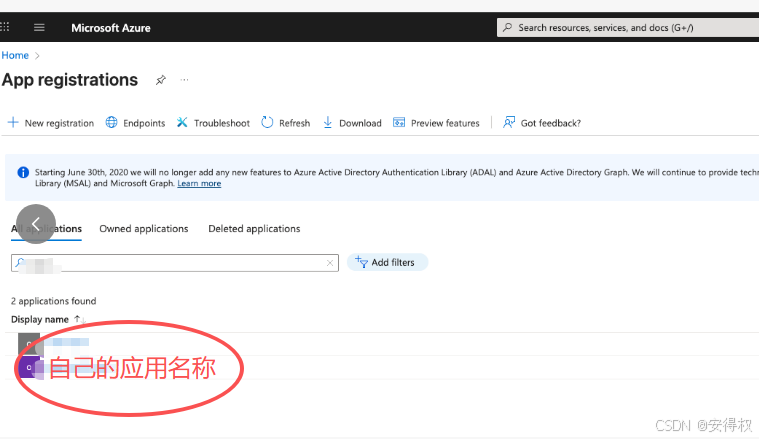Viewport: 759px width, 439px height.
Task: Refresh the app registrations list
Action: click(286, 123)
